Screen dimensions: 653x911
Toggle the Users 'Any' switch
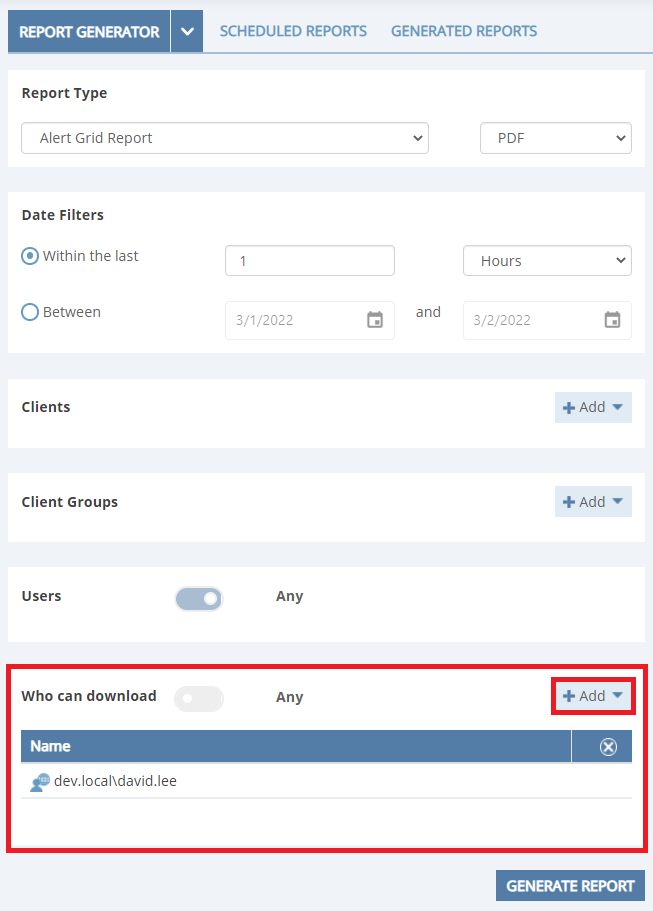(x=199, y=598)
